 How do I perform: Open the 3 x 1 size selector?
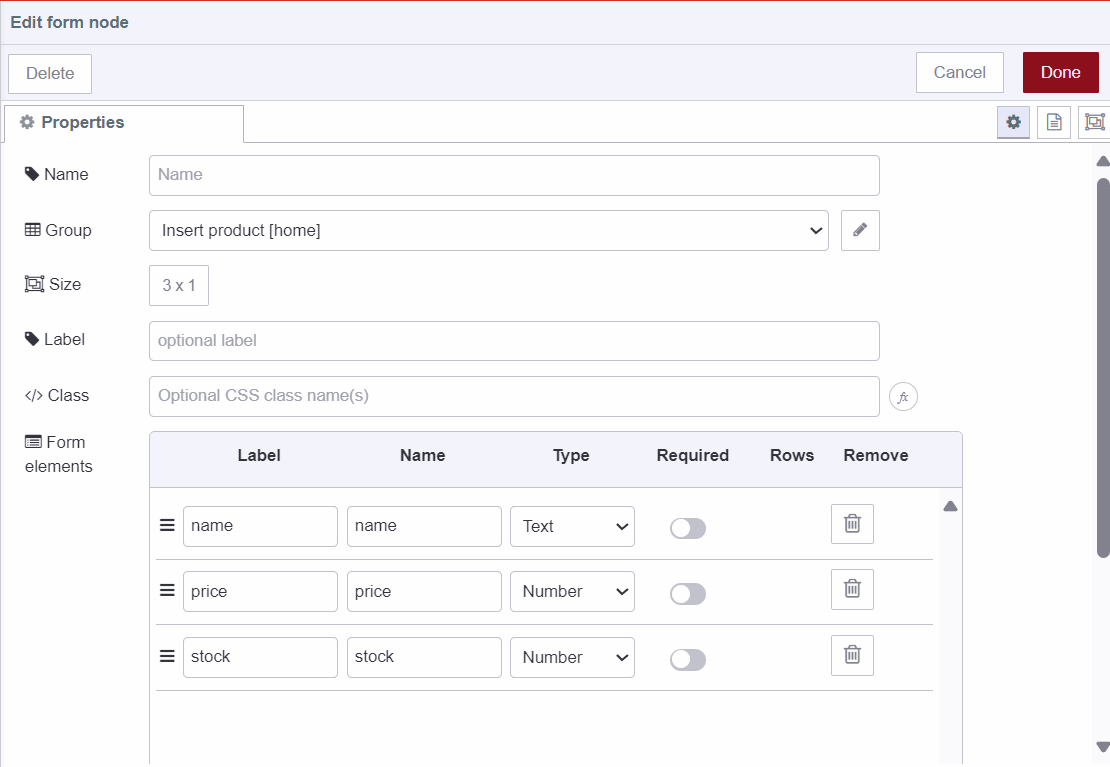pyautogui.click(x=178, y=285)
